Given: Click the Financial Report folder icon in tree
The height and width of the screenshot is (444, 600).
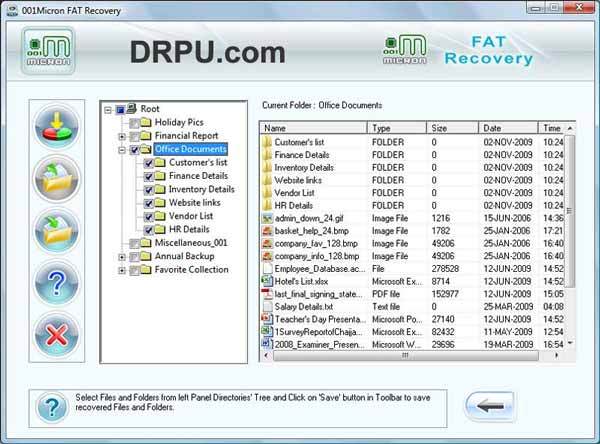Looking at the screenshot, I should tap(146, 136).
